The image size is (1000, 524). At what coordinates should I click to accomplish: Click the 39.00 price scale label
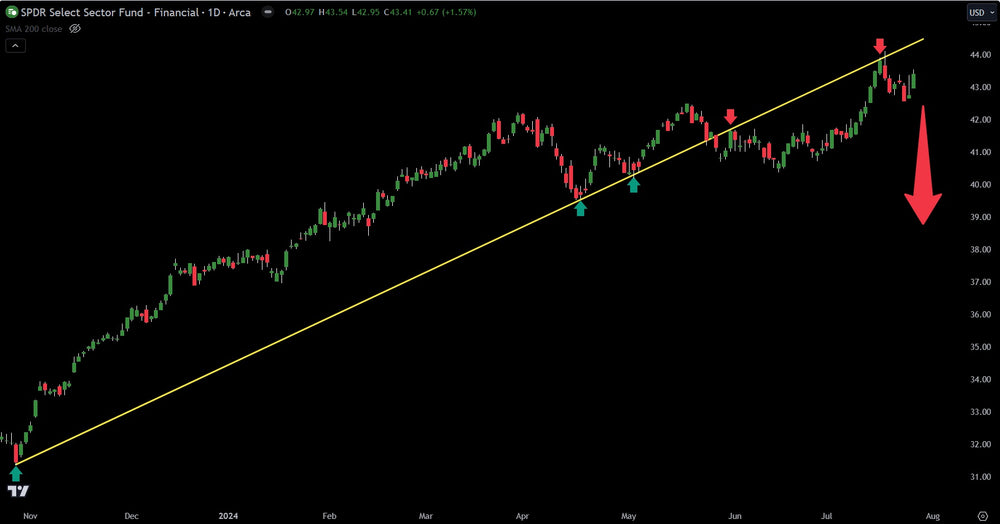click(x=968, y=217)
